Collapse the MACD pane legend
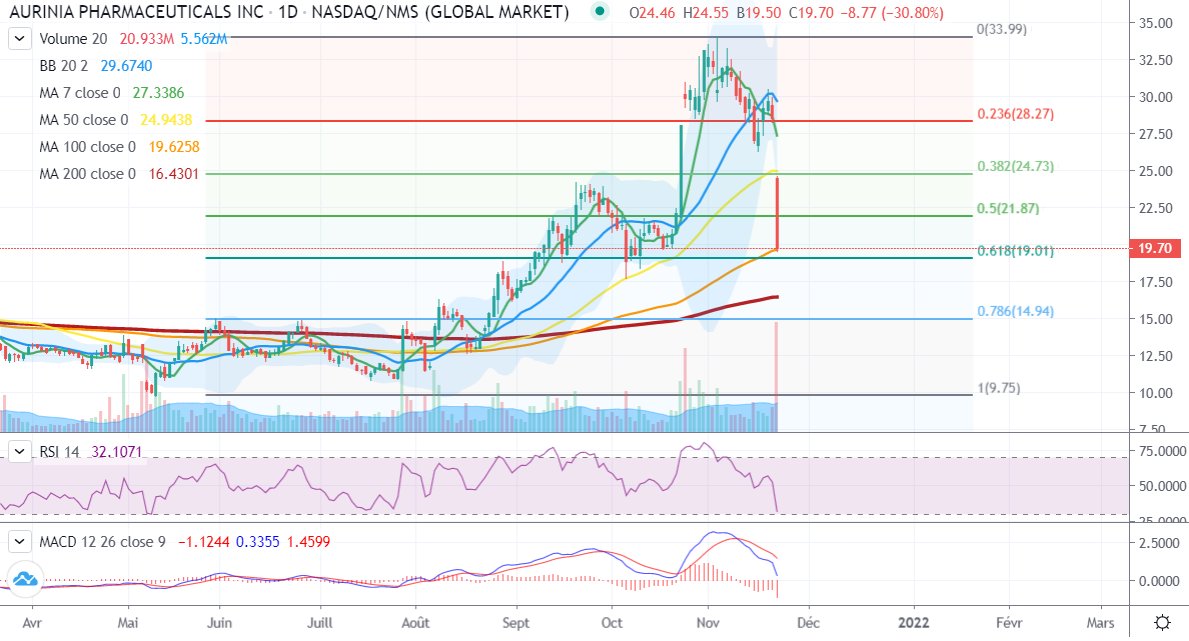1189x641 pixels. coord(20,542)
